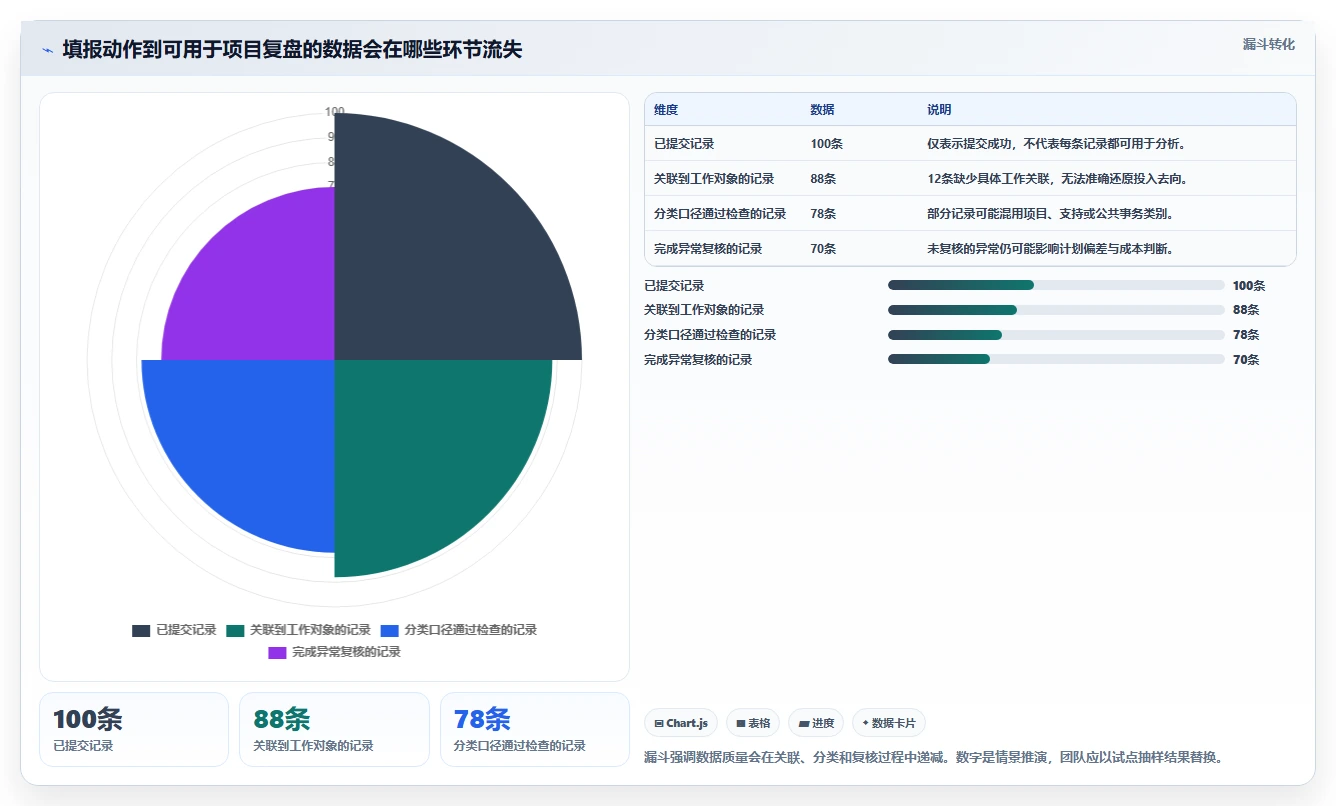Click the footer note starting 漏斗强调数据质量

pos(934,757)
